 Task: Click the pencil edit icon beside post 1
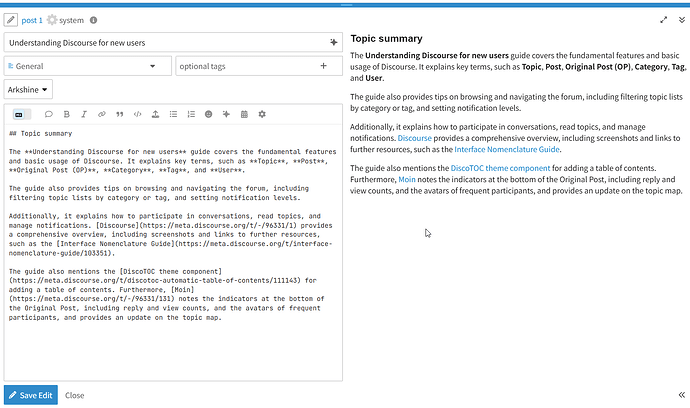coord(11,20)
